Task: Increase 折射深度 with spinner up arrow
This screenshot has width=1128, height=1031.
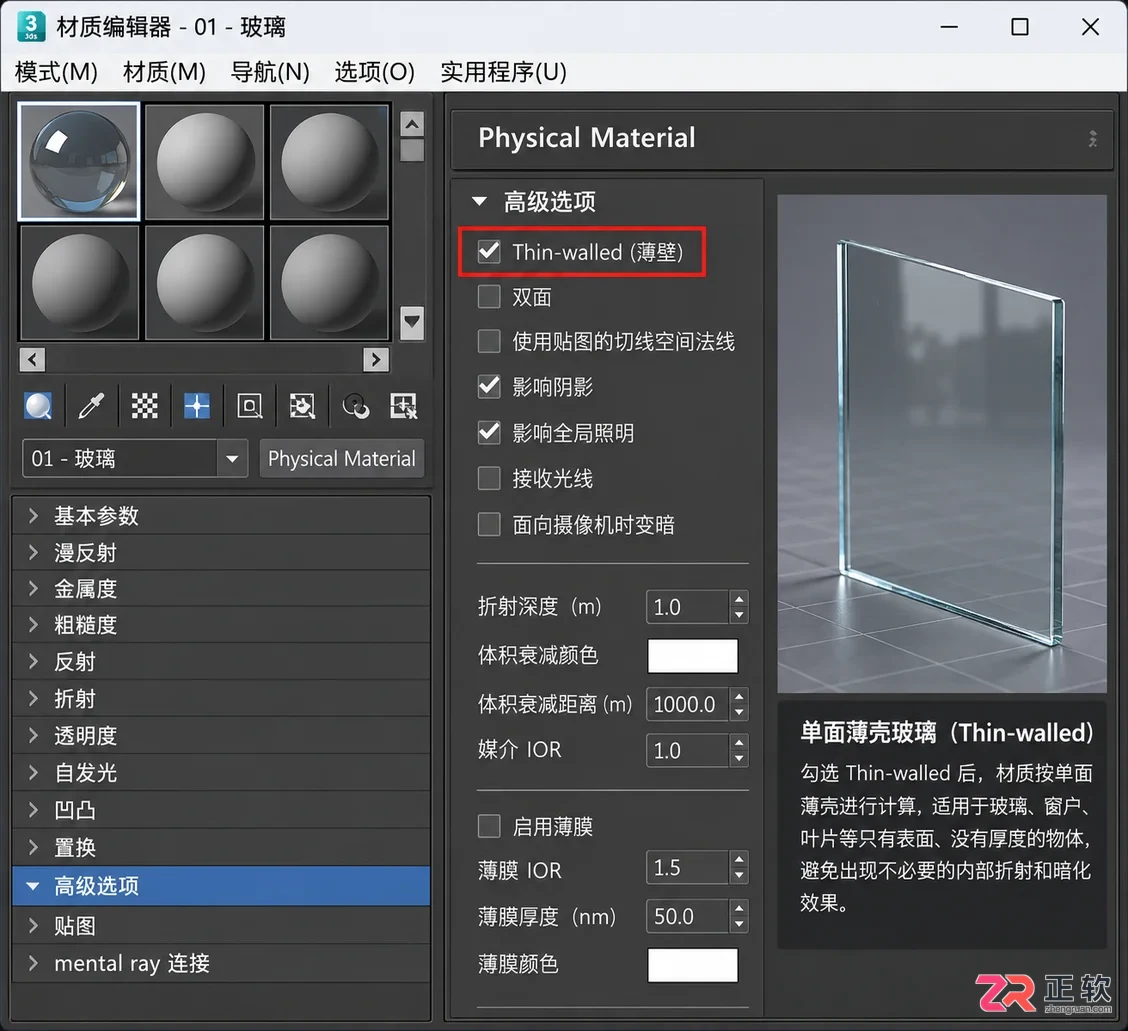Action: coord(739,599)
